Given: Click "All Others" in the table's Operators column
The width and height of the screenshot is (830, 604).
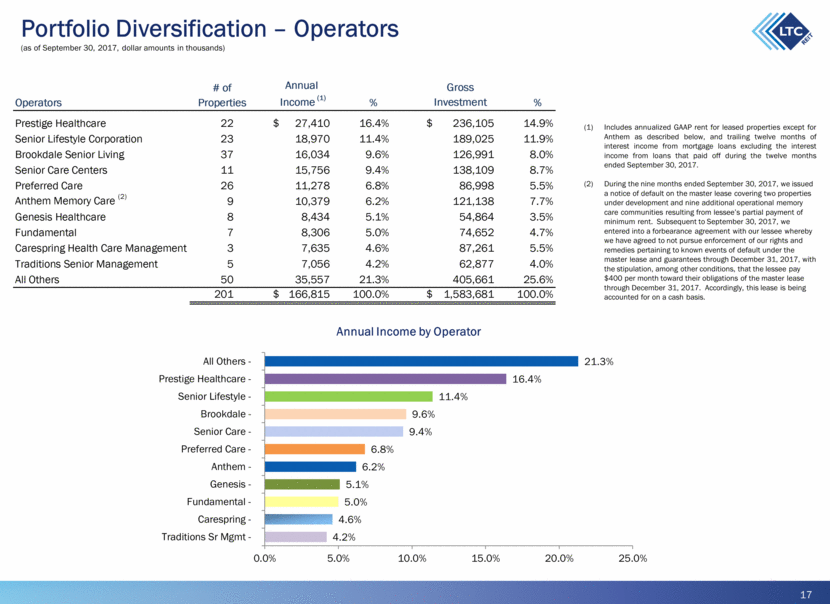Looking at the screenshot, I should 37,280.
